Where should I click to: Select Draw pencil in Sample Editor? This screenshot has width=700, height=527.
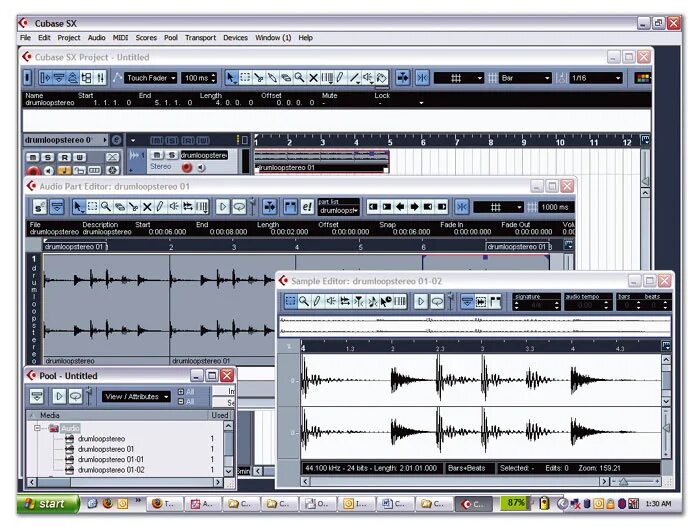click(x=317, y=301)
